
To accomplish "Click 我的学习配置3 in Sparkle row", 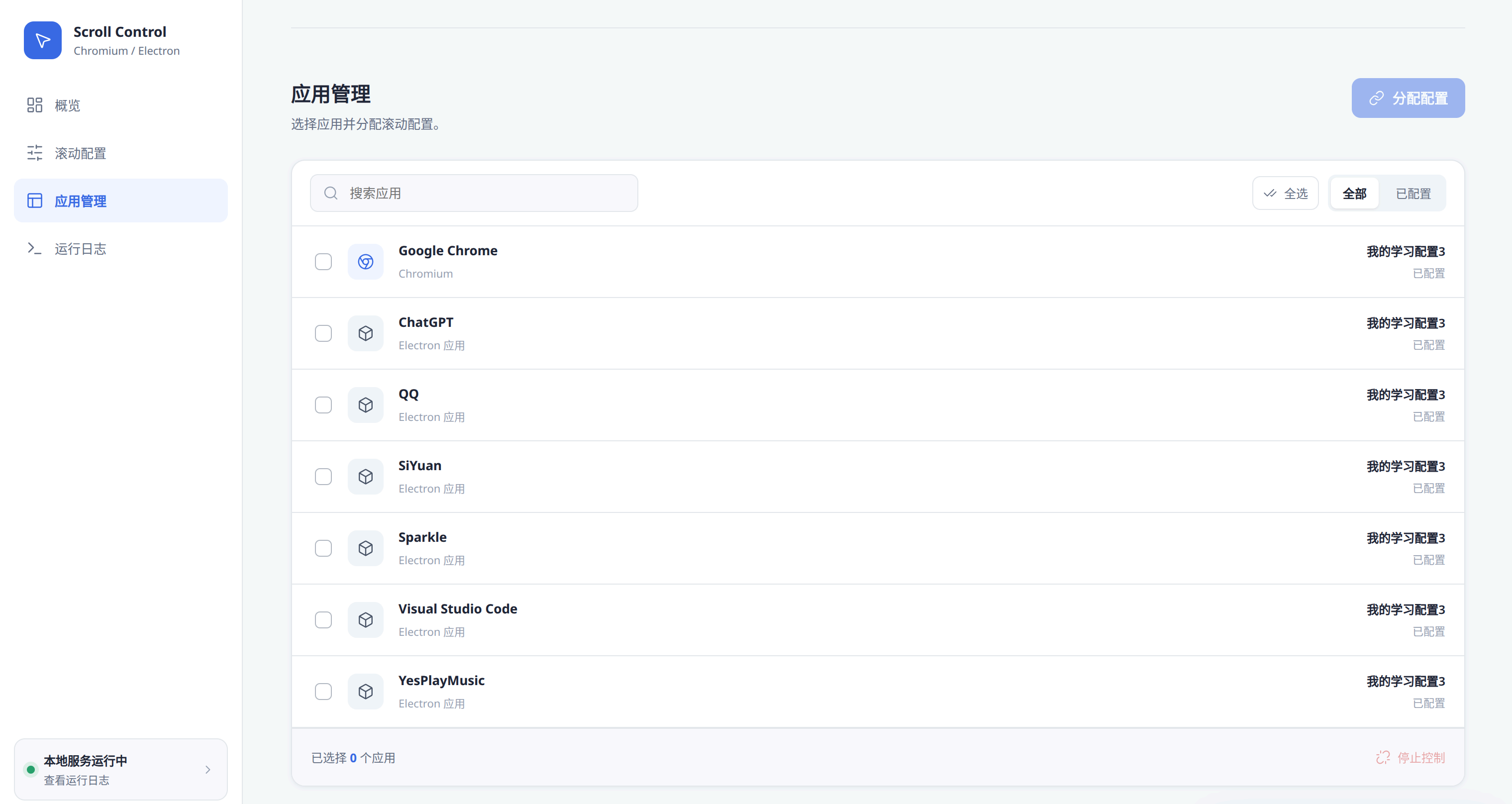I will point(1406,537).
